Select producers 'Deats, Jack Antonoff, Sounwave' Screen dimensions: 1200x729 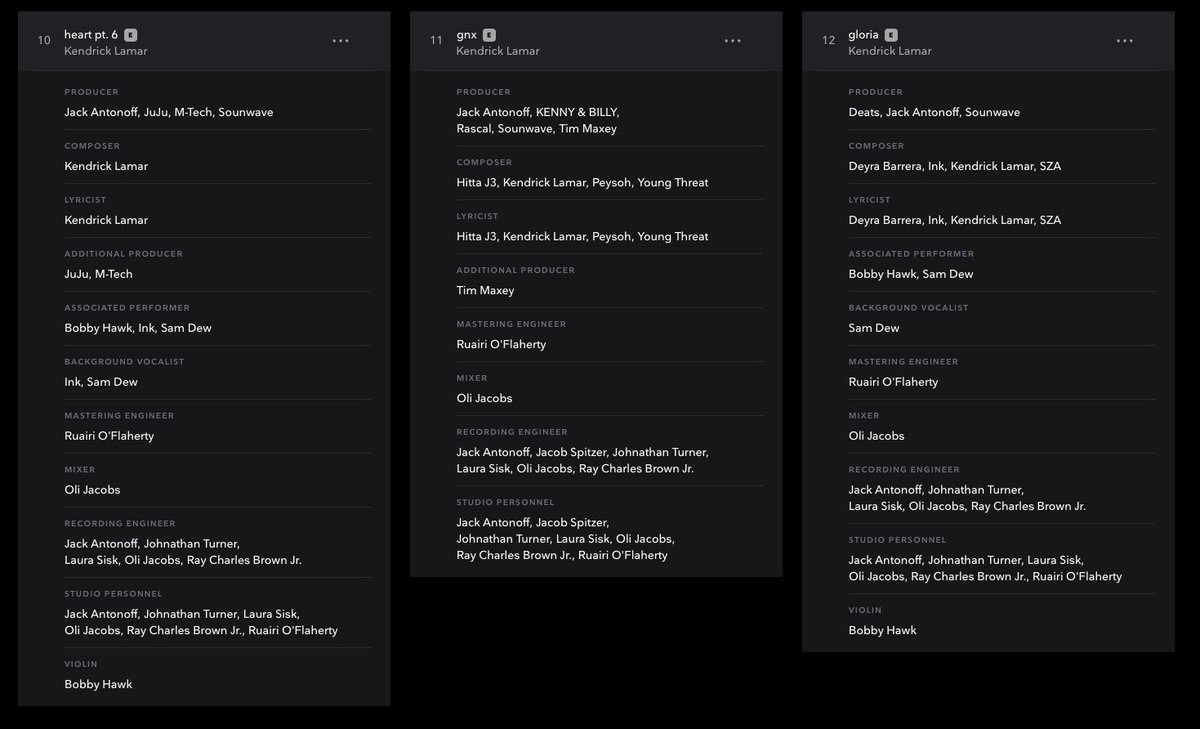934,112
